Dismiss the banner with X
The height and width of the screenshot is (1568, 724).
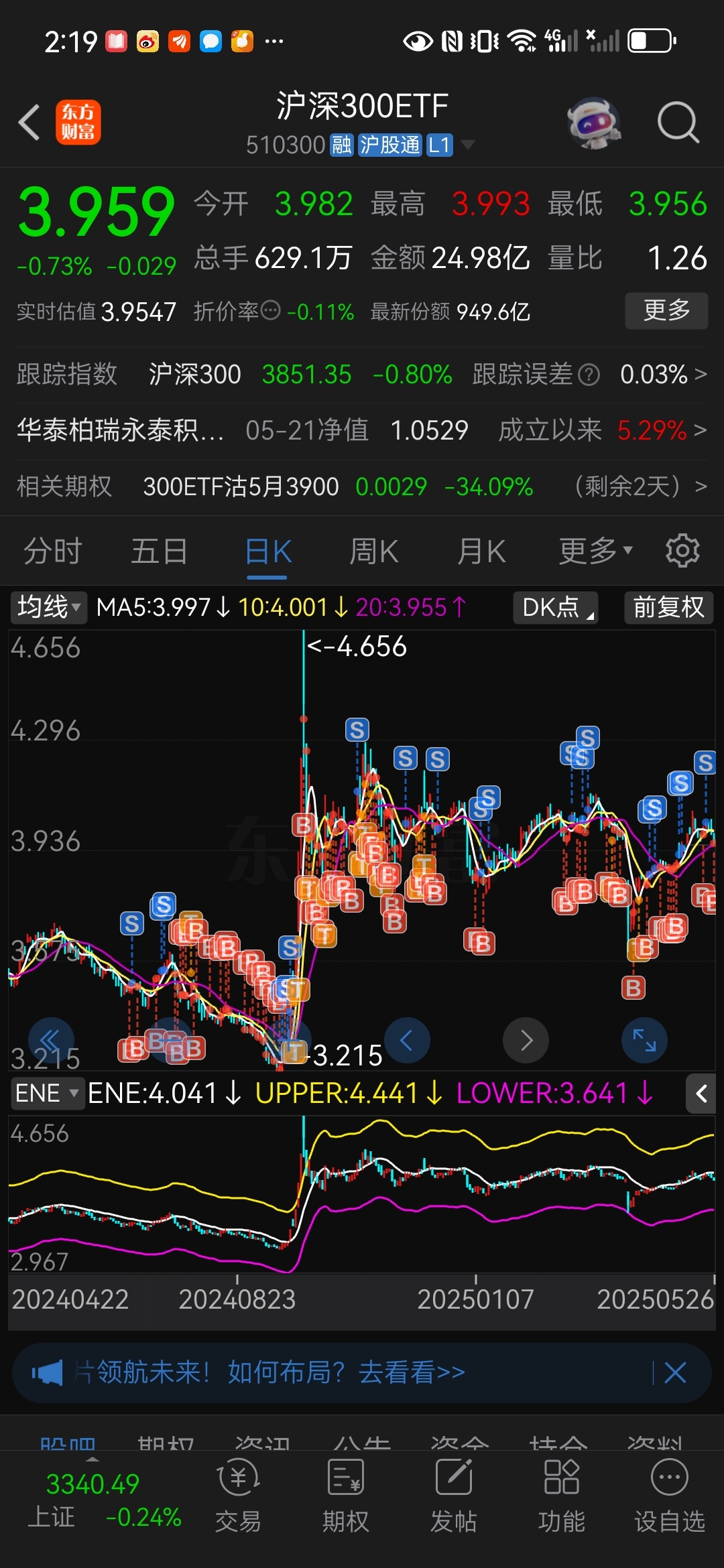point(675,1373)
